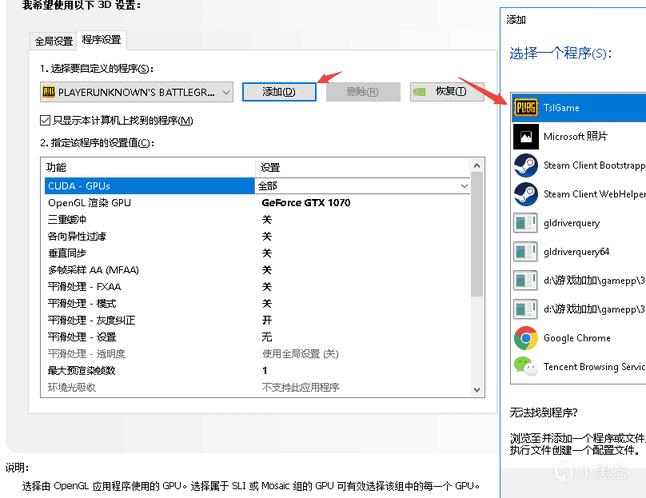The width and height of the screenshot is (646, 498).
Task: Select the CUDA - GPUs row
Action: coord(257,186)
